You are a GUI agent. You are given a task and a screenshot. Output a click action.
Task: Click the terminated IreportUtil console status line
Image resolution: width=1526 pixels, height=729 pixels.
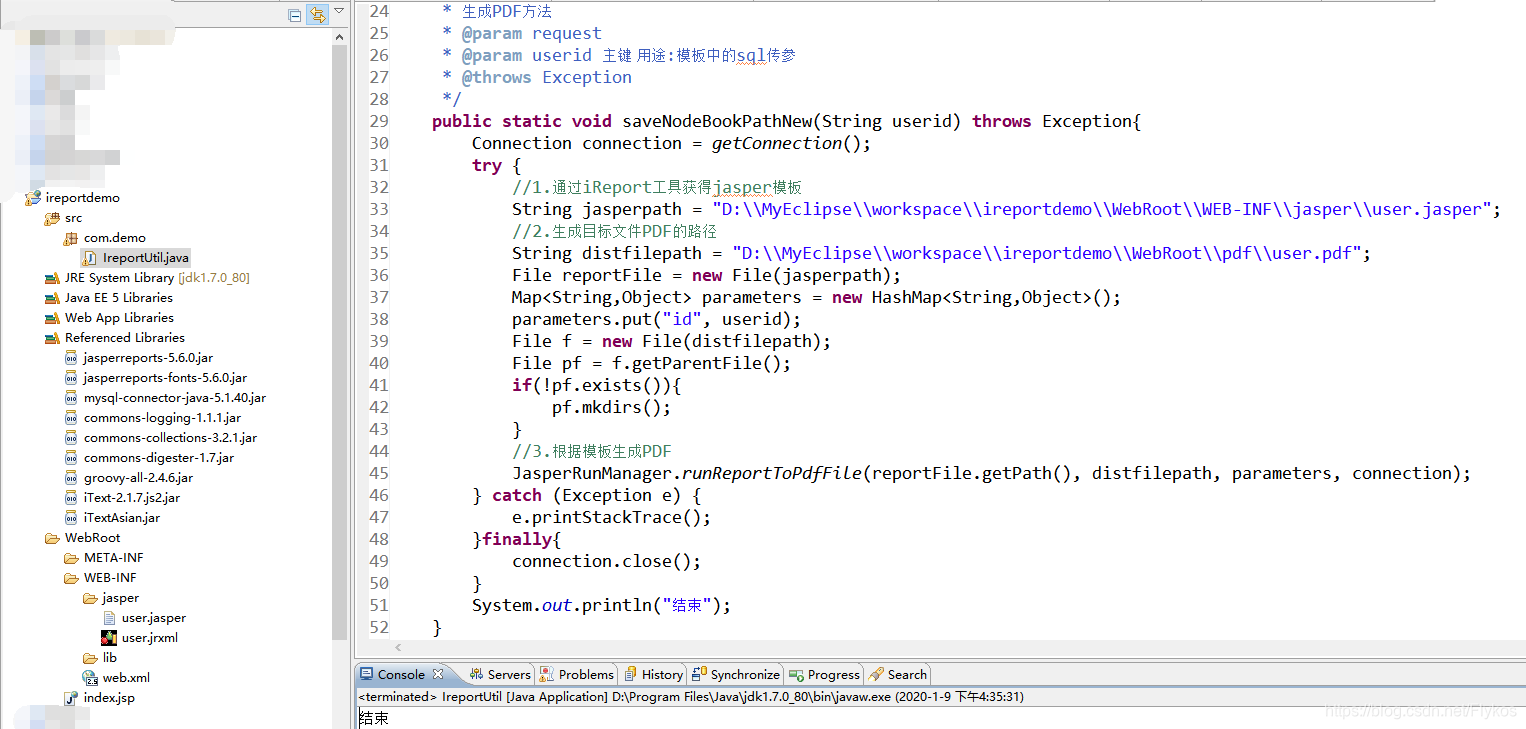pos(691,696)
